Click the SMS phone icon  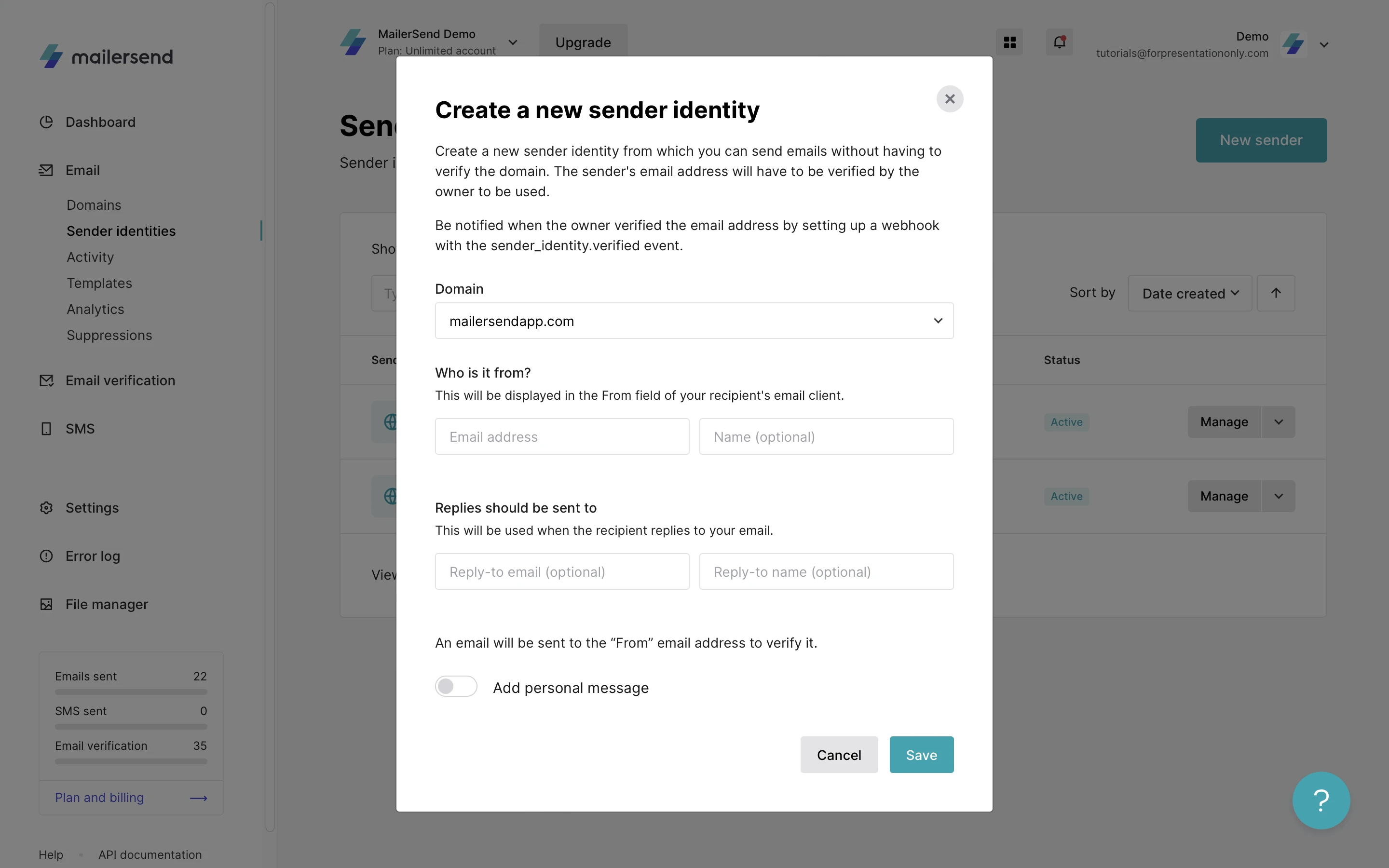46,429
